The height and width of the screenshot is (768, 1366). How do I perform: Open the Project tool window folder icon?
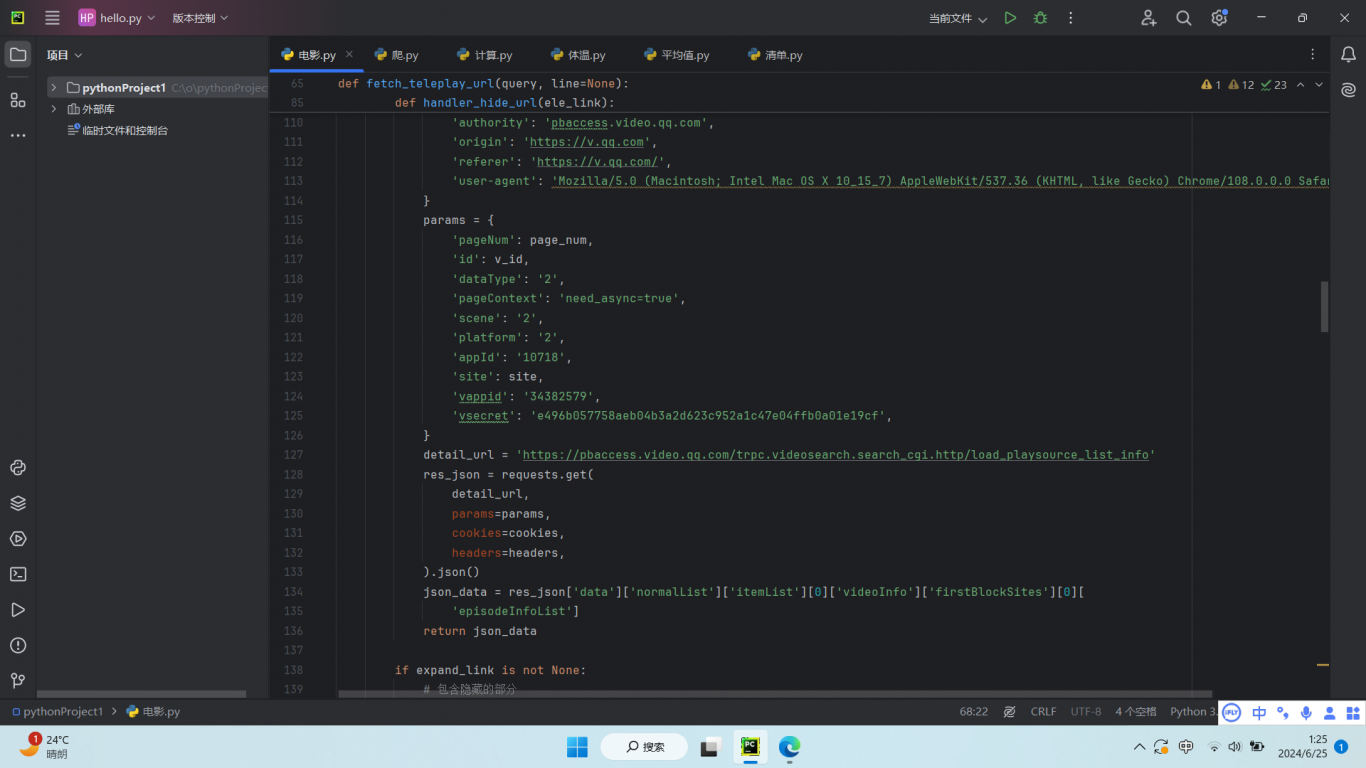pyautogui.click(x=18, y=55)
